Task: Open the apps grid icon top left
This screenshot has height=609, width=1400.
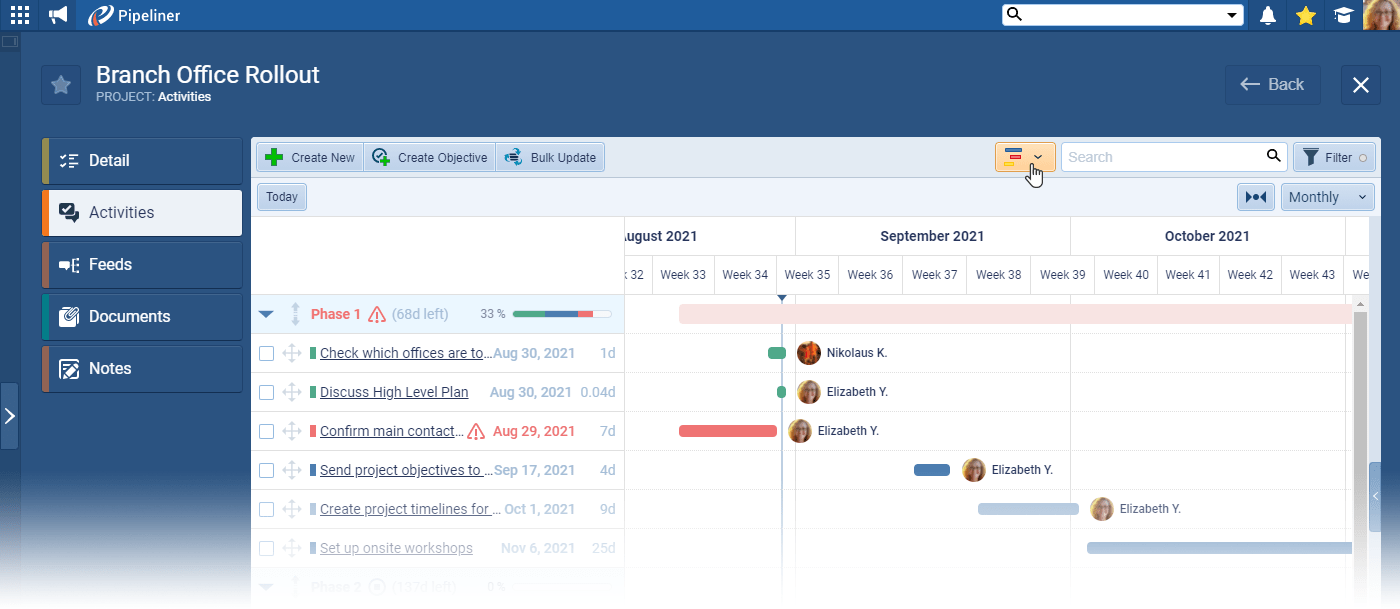Action: pyautogui.click(x=19, y=14)
